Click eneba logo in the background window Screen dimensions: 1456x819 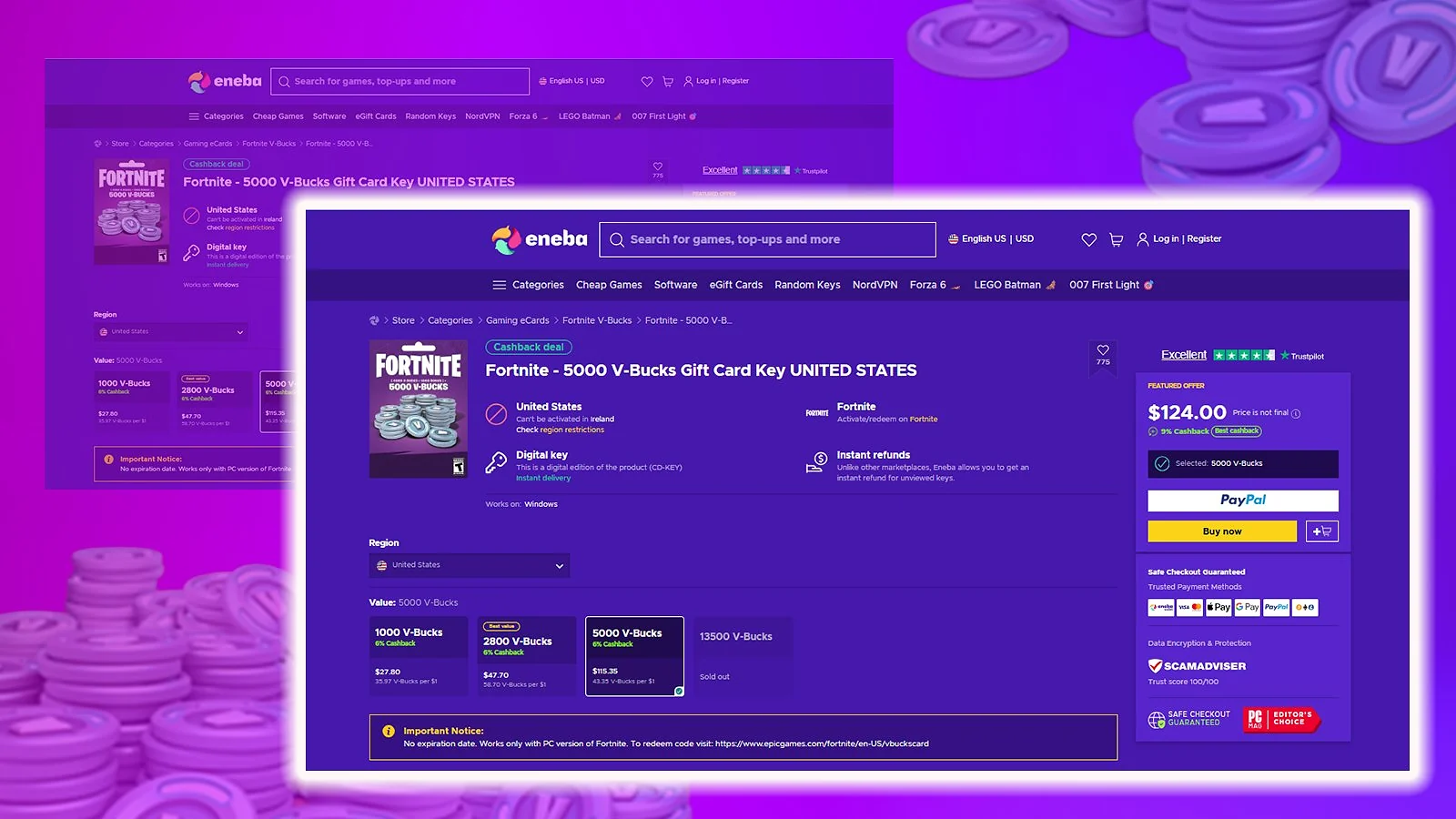pyautogui.click(x=225, y=81)
